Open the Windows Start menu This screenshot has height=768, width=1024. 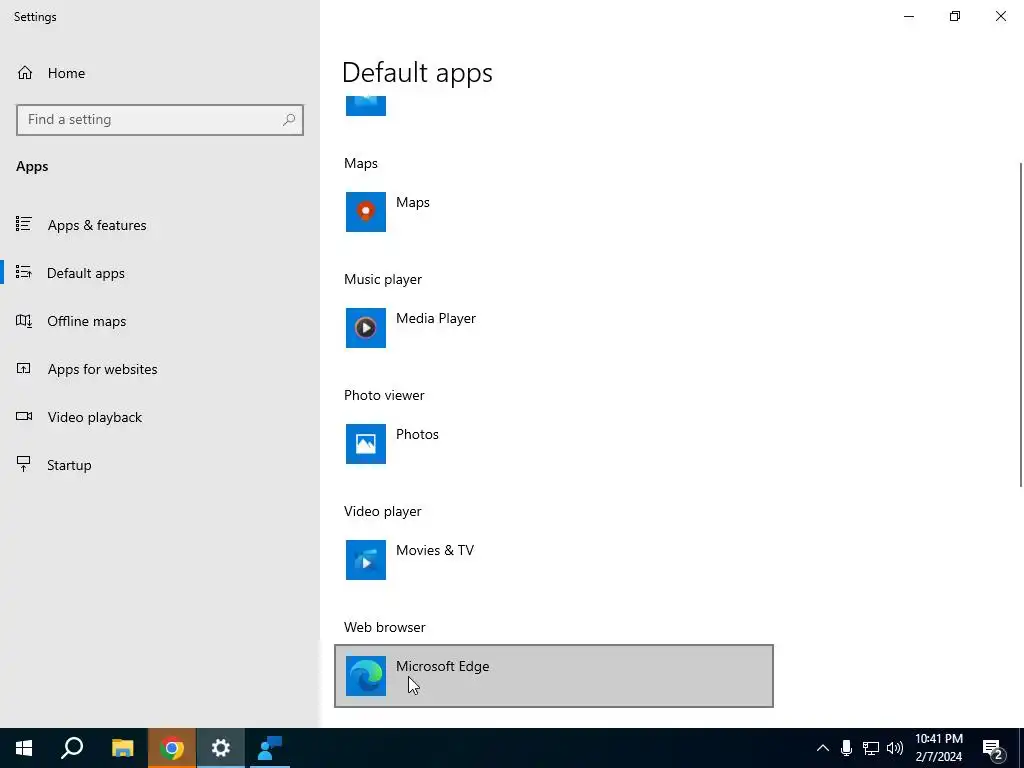pyautogui.click(x=24, y=748)
